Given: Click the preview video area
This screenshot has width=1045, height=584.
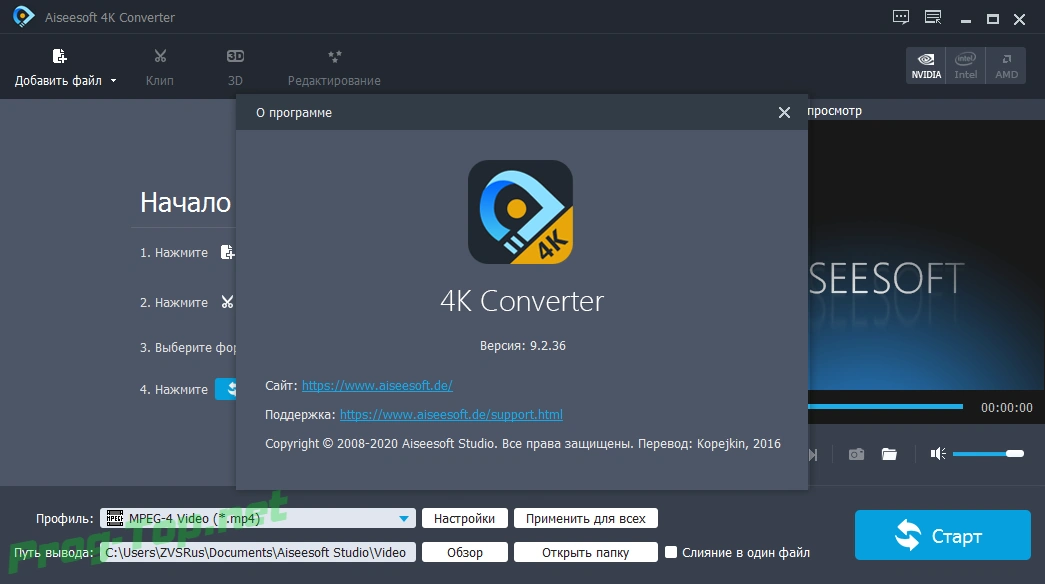Looking at the screenshot, I should (x=926, y=255).
